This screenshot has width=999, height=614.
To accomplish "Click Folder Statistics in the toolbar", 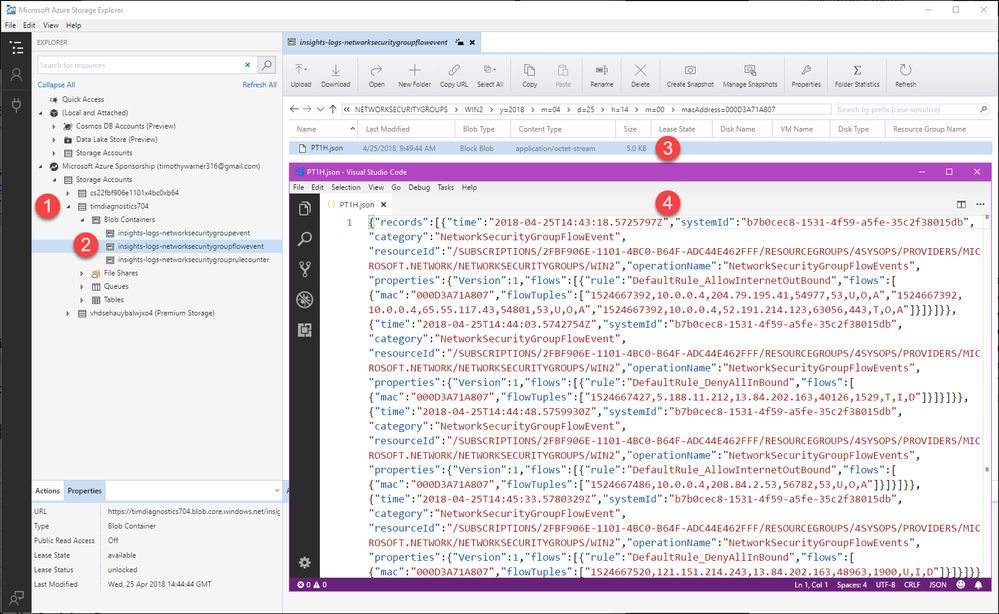I will point(857,76).
